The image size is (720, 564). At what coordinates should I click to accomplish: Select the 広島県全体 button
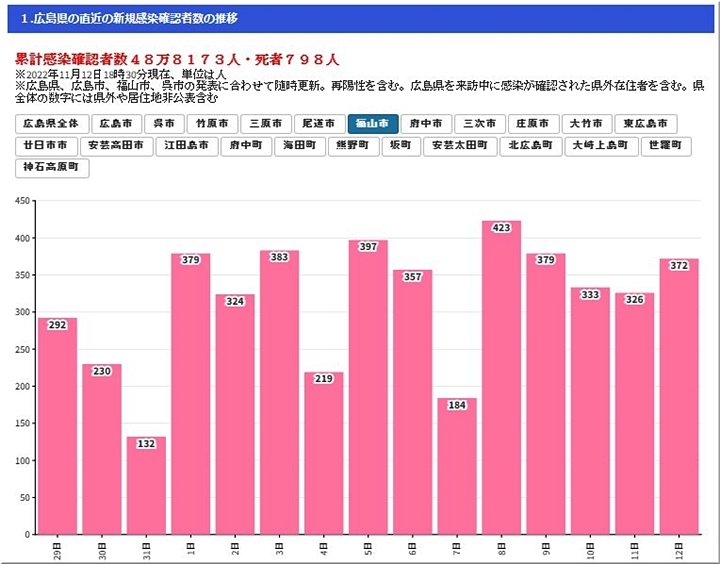(x=52, y=124)
